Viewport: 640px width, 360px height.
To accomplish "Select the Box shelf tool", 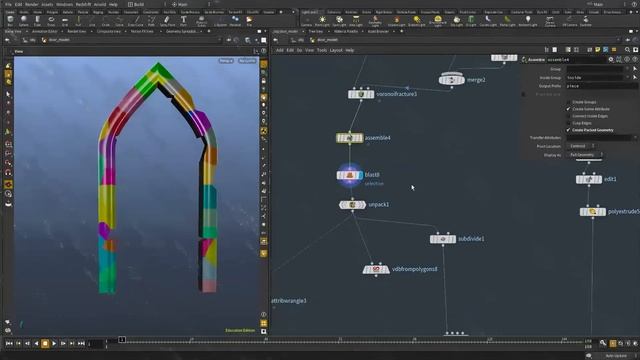I will [10, 21].
